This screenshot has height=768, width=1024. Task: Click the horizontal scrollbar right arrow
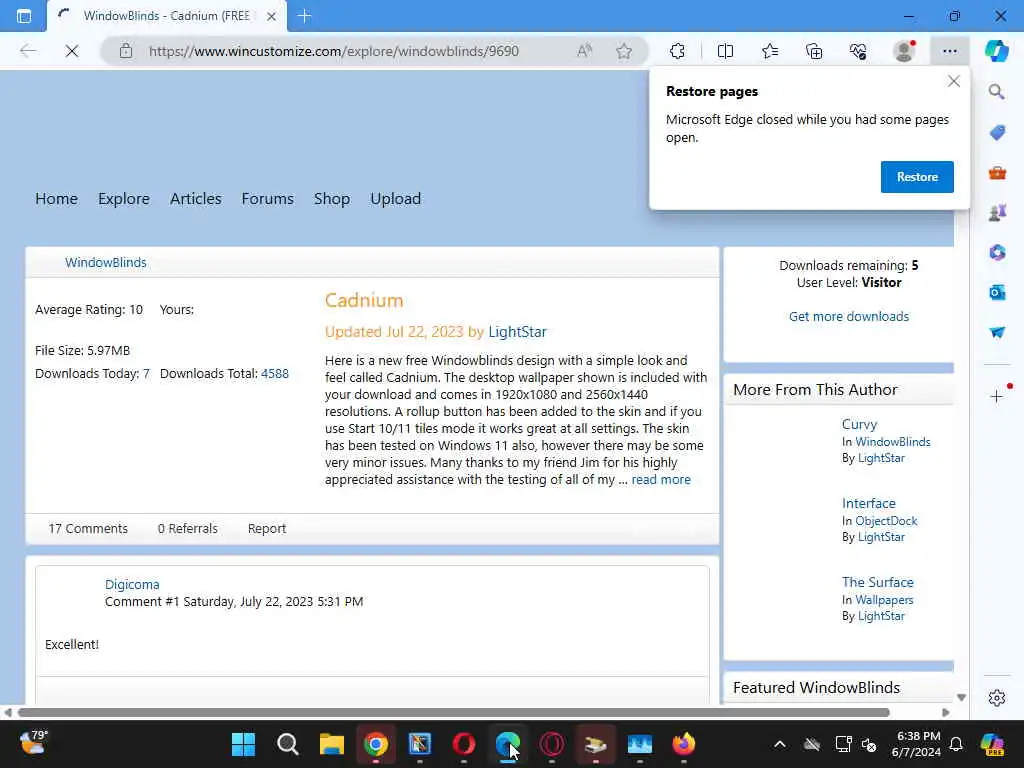(945, 712)
